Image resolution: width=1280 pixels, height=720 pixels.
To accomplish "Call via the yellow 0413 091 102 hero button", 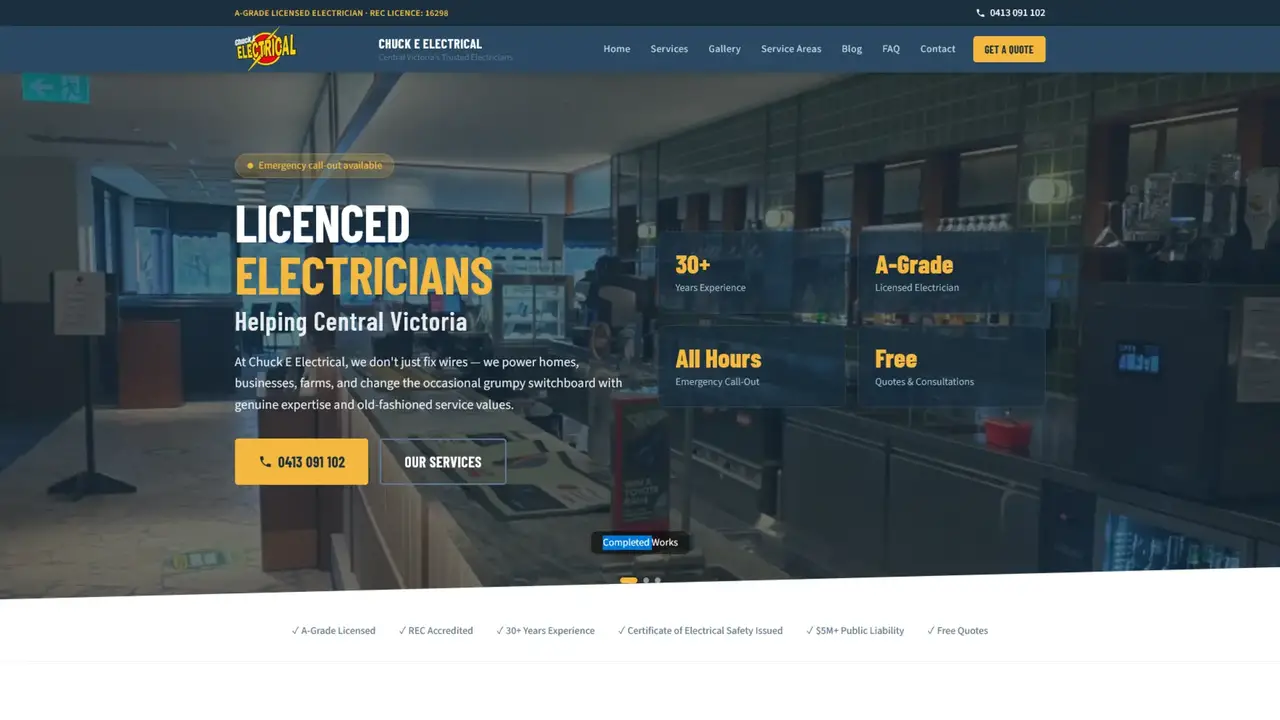I will click(301, 462).
